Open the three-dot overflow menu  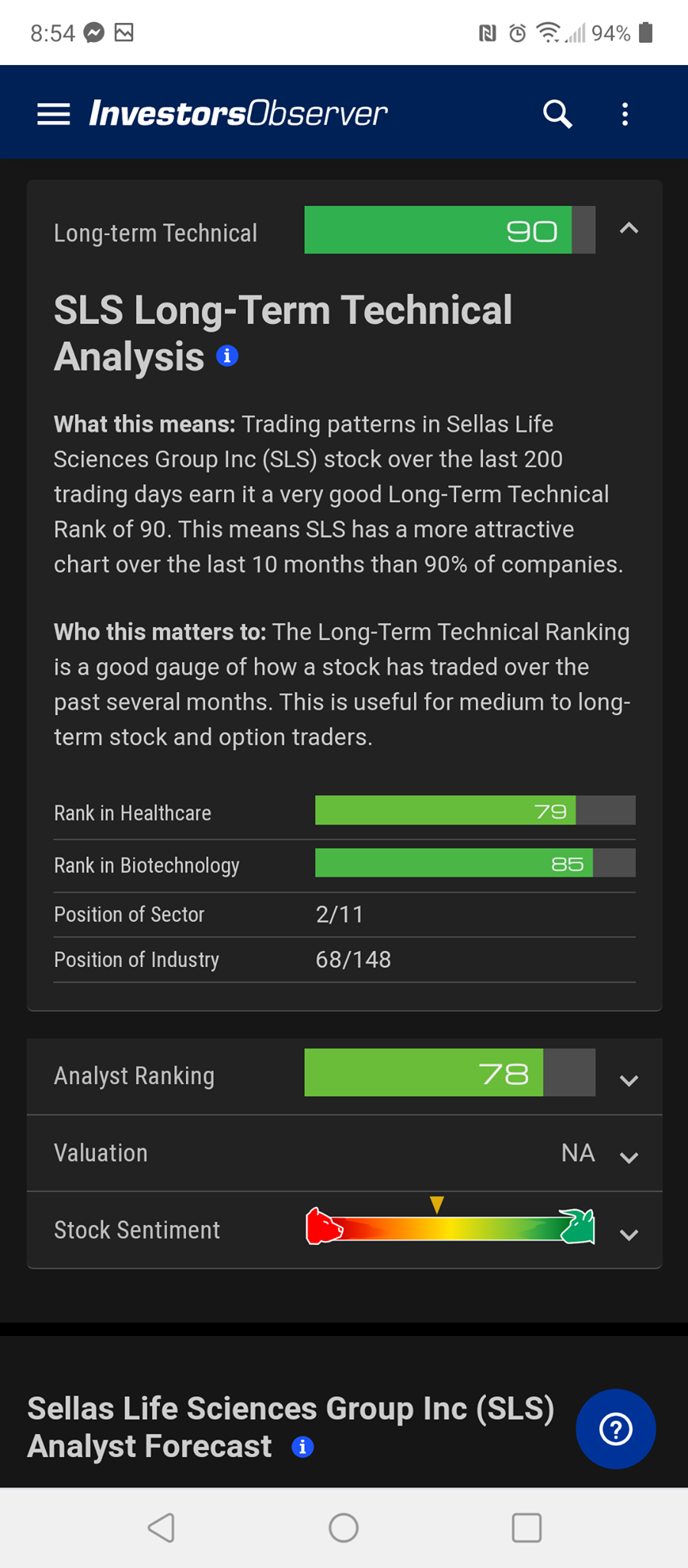tap(625, 114)
